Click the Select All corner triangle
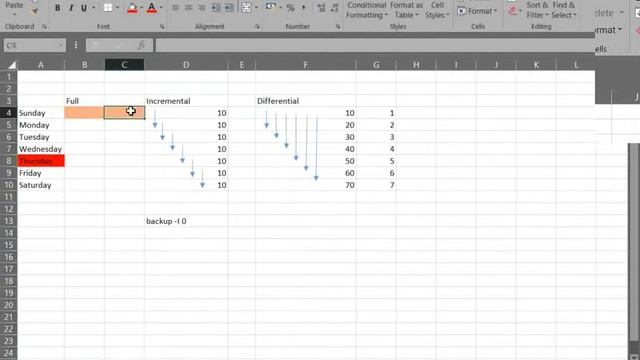 click(x=12, y=64)
